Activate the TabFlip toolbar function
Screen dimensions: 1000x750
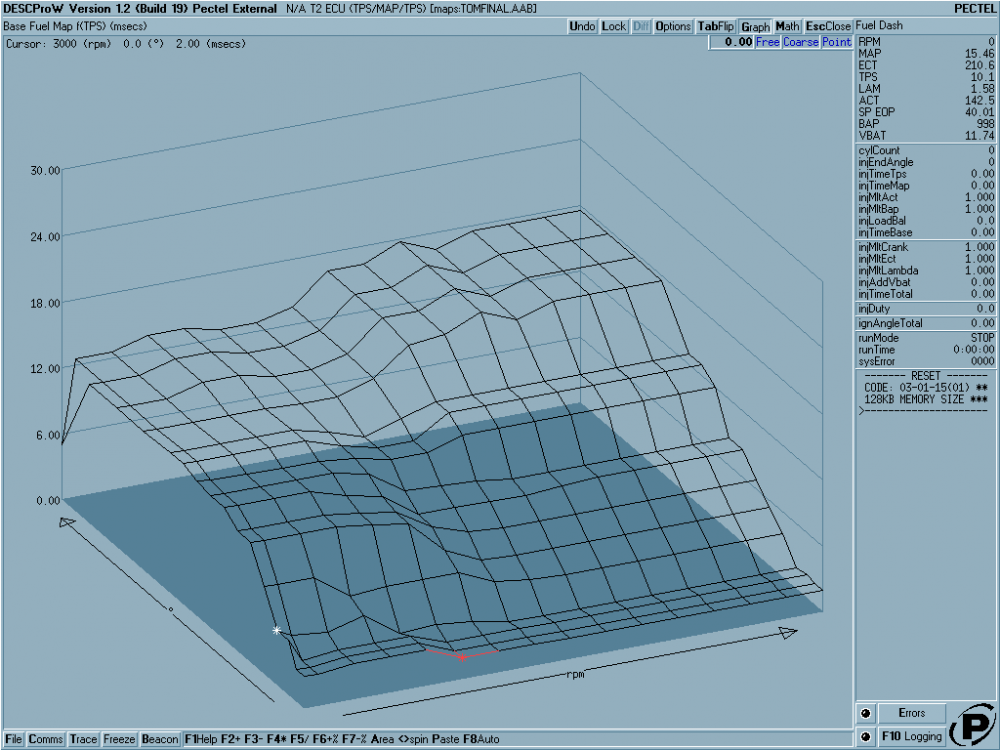717,27
